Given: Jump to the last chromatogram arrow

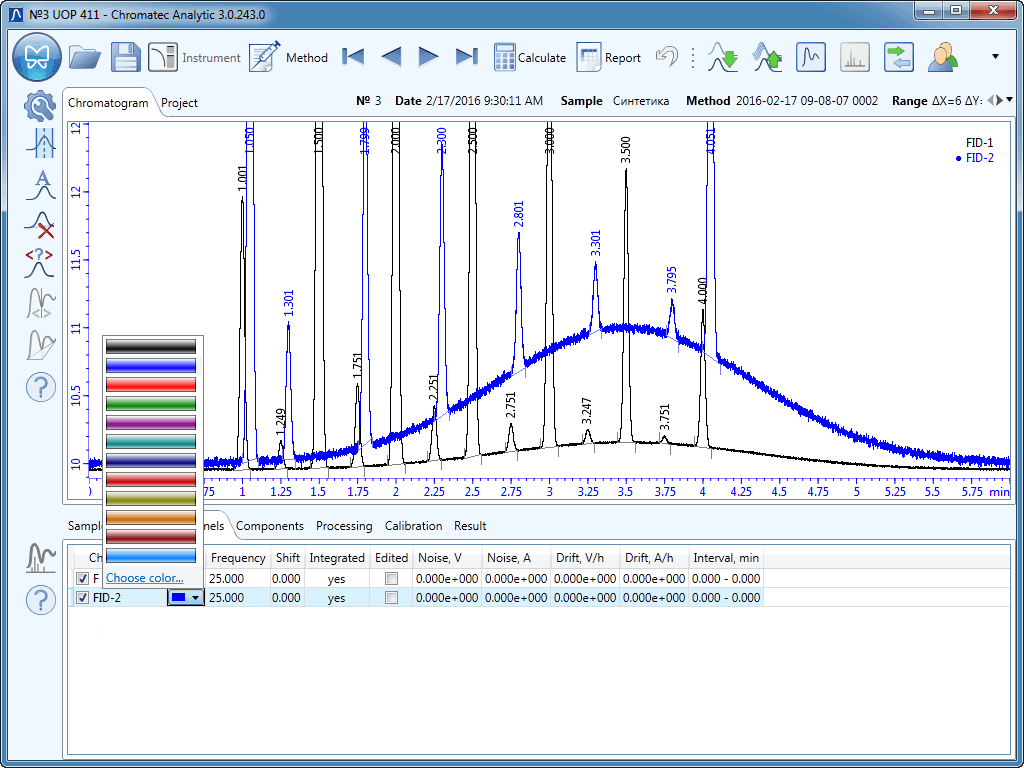Looking at the screenshot, I should click(x=466, y=57).
